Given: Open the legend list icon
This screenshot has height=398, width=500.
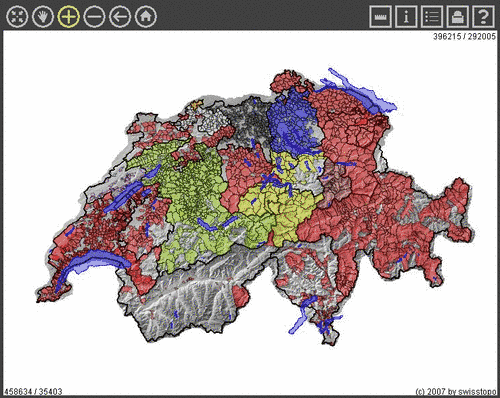Looking at the screenshot, I should point(432,16).
